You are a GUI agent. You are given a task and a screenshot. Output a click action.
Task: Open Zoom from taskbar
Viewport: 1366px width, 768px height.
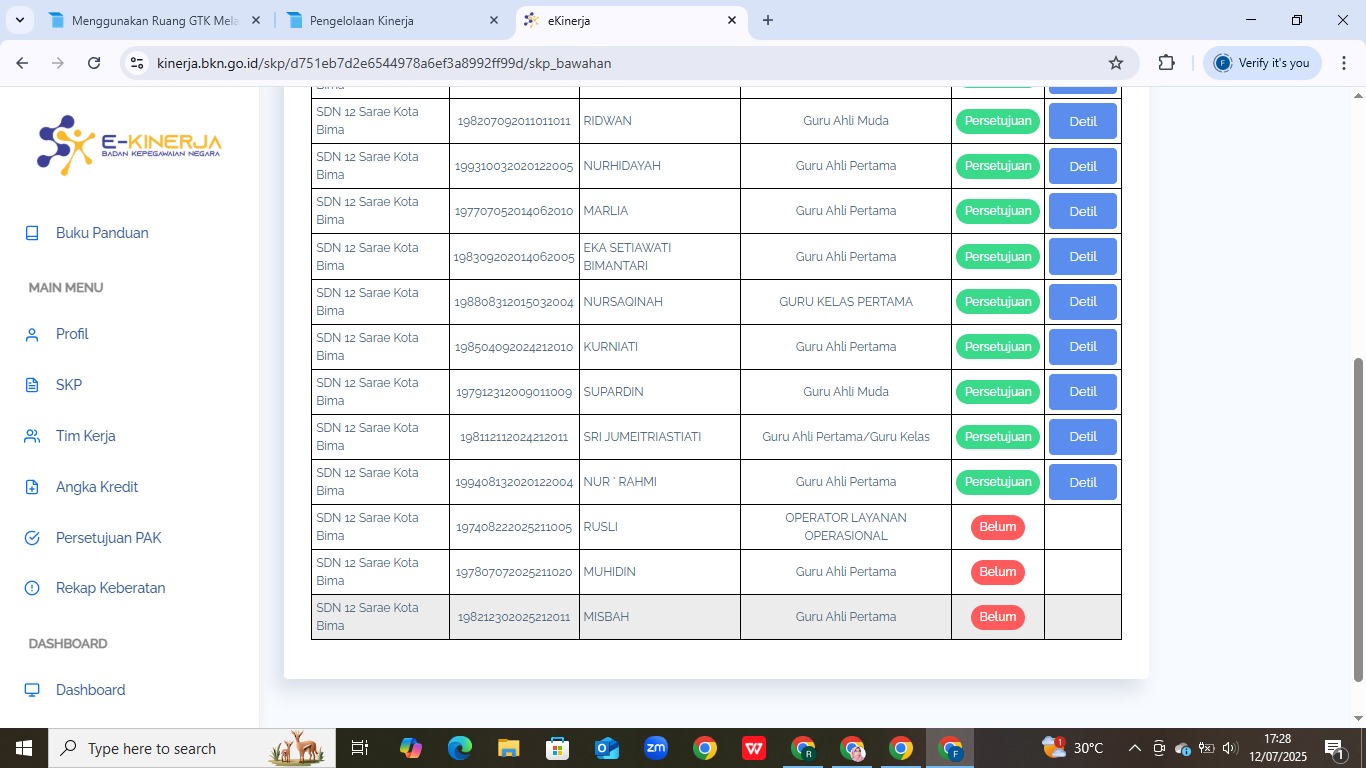coord(656,748)
